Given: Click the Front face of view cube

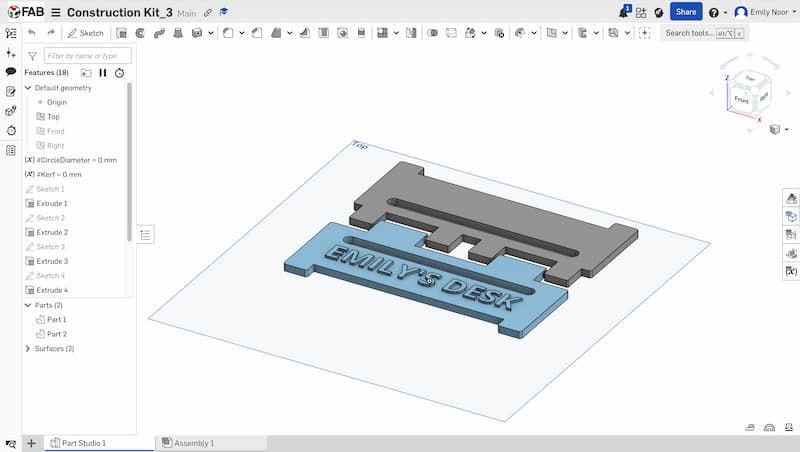Looking at the screenshot, I should click(742, 100).
